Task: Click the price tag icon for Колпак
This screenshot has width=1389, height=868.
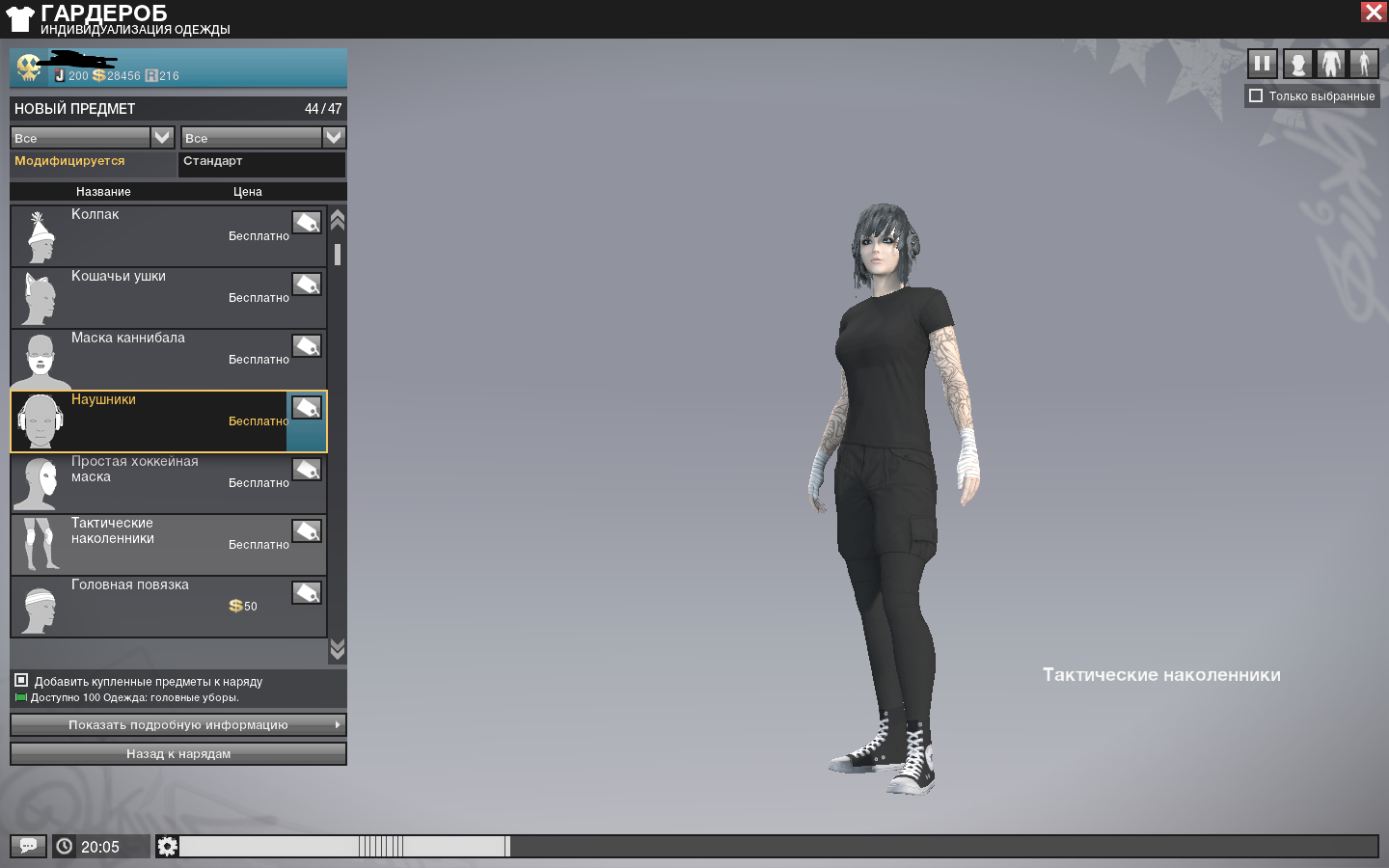Action: point(307,223)
